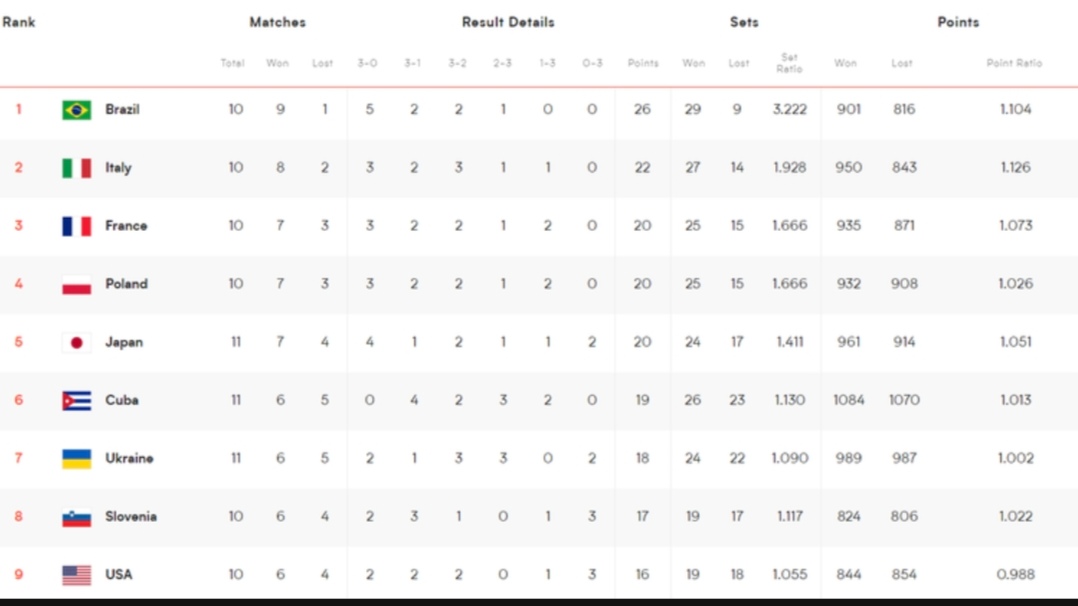Click Brazil's 3.222 set ratio cell
Viewport: 1078px width, 606px height.
coord(789,109)
